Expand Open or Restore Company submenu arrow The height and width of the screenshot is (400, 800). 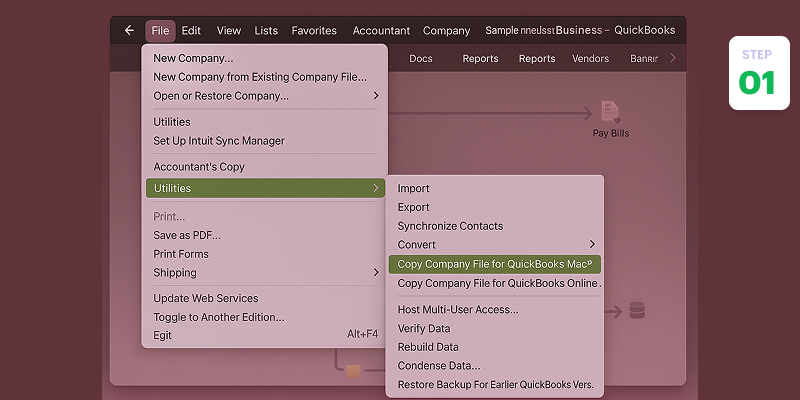point(376,96)
